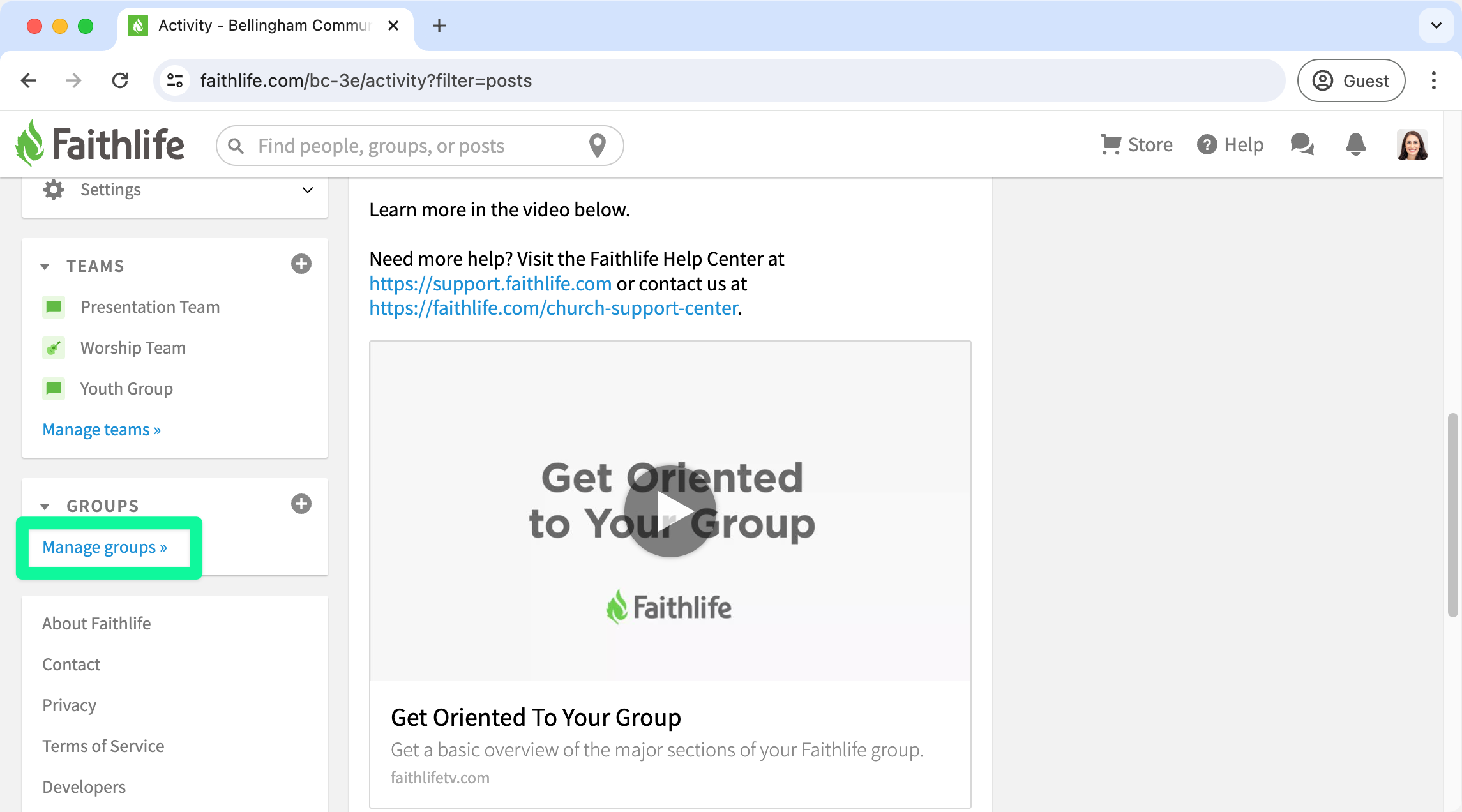Open the Store cart icon
The image size is (1462, 812).
coord(1111,145)
